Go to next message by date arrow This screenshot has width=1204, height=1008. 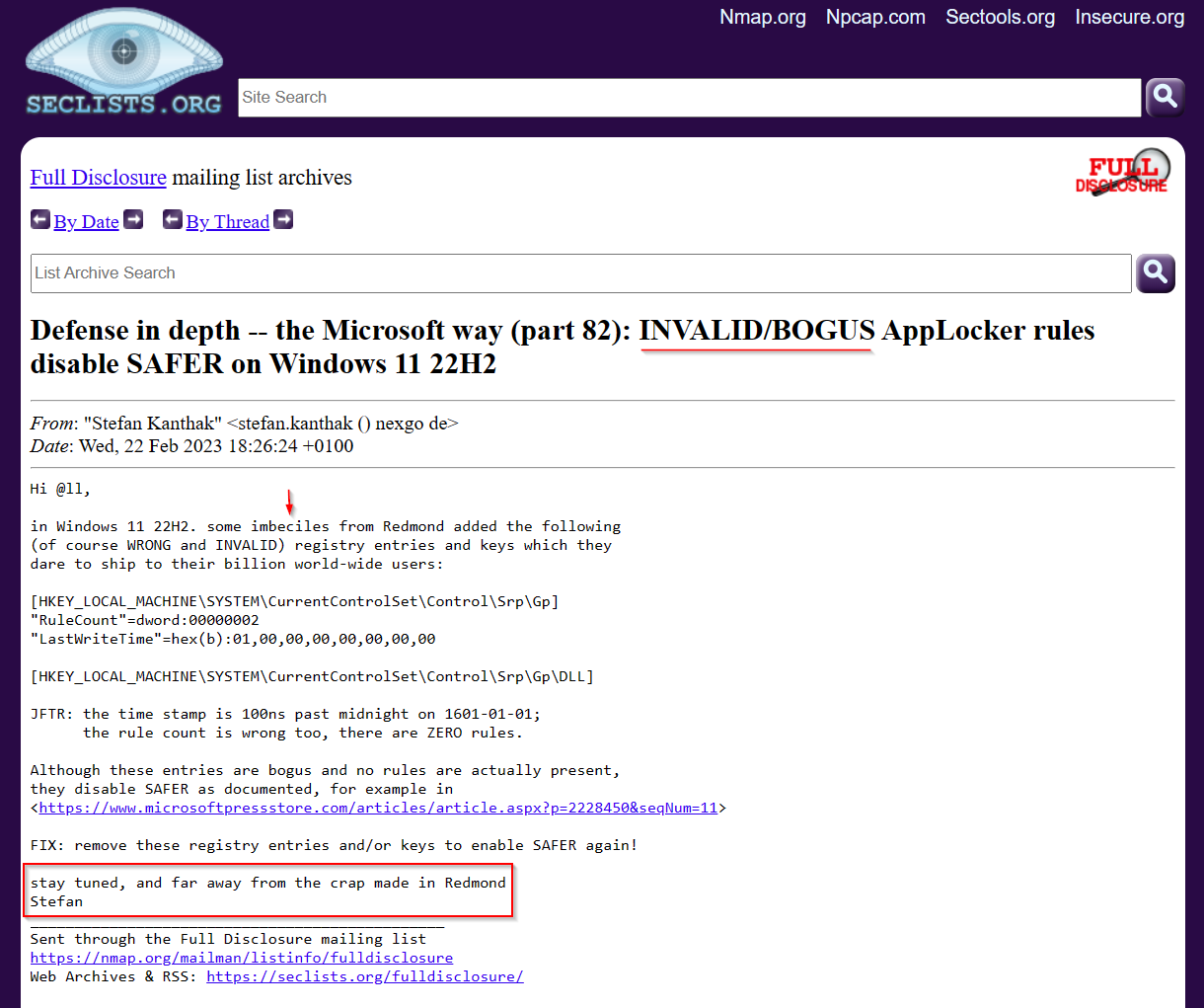tap(133, 219)
